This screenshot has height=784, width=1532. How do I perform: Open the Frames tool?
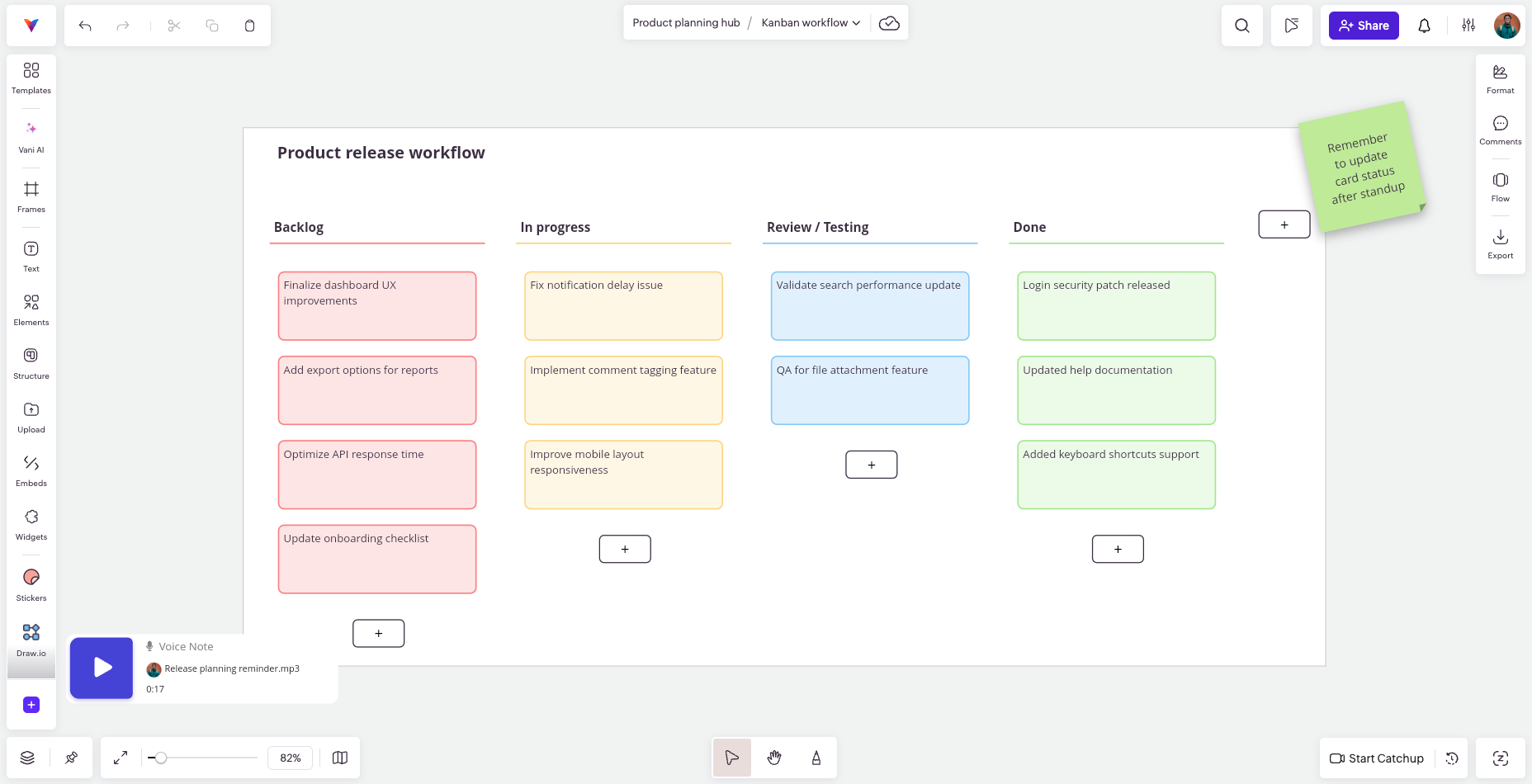tap(31, 196)
